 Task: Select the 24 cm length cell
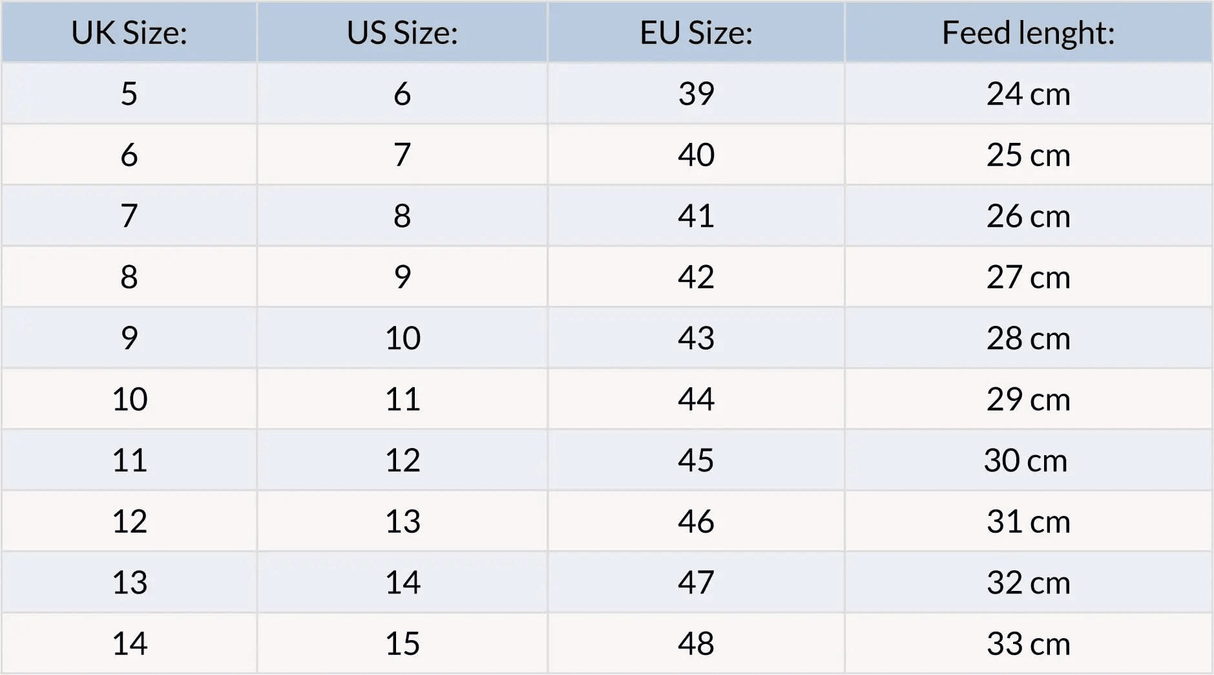pos(1028,94)
